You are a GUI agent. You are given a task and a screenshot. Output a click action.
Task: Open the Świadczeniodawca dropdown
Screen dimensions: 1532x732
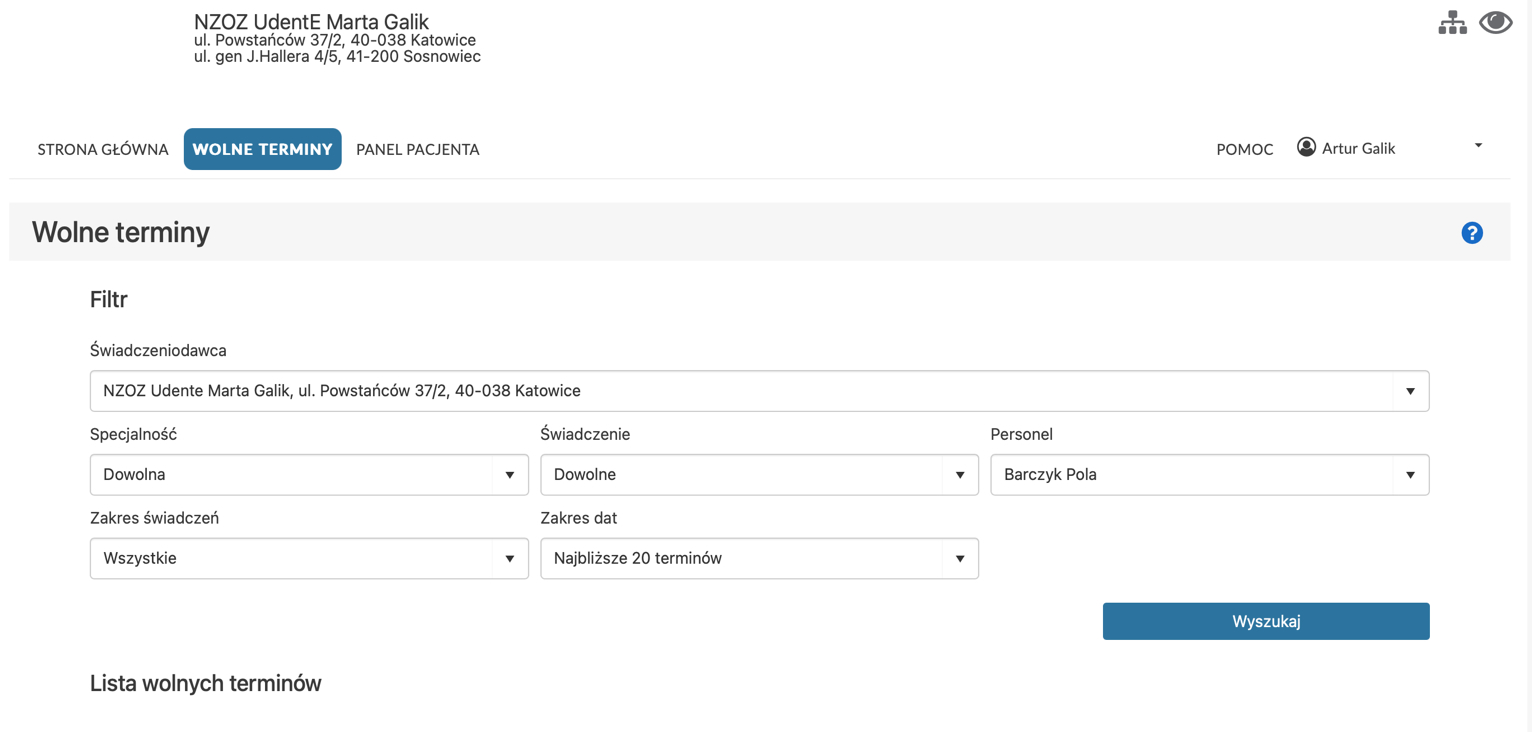point(740,391)
